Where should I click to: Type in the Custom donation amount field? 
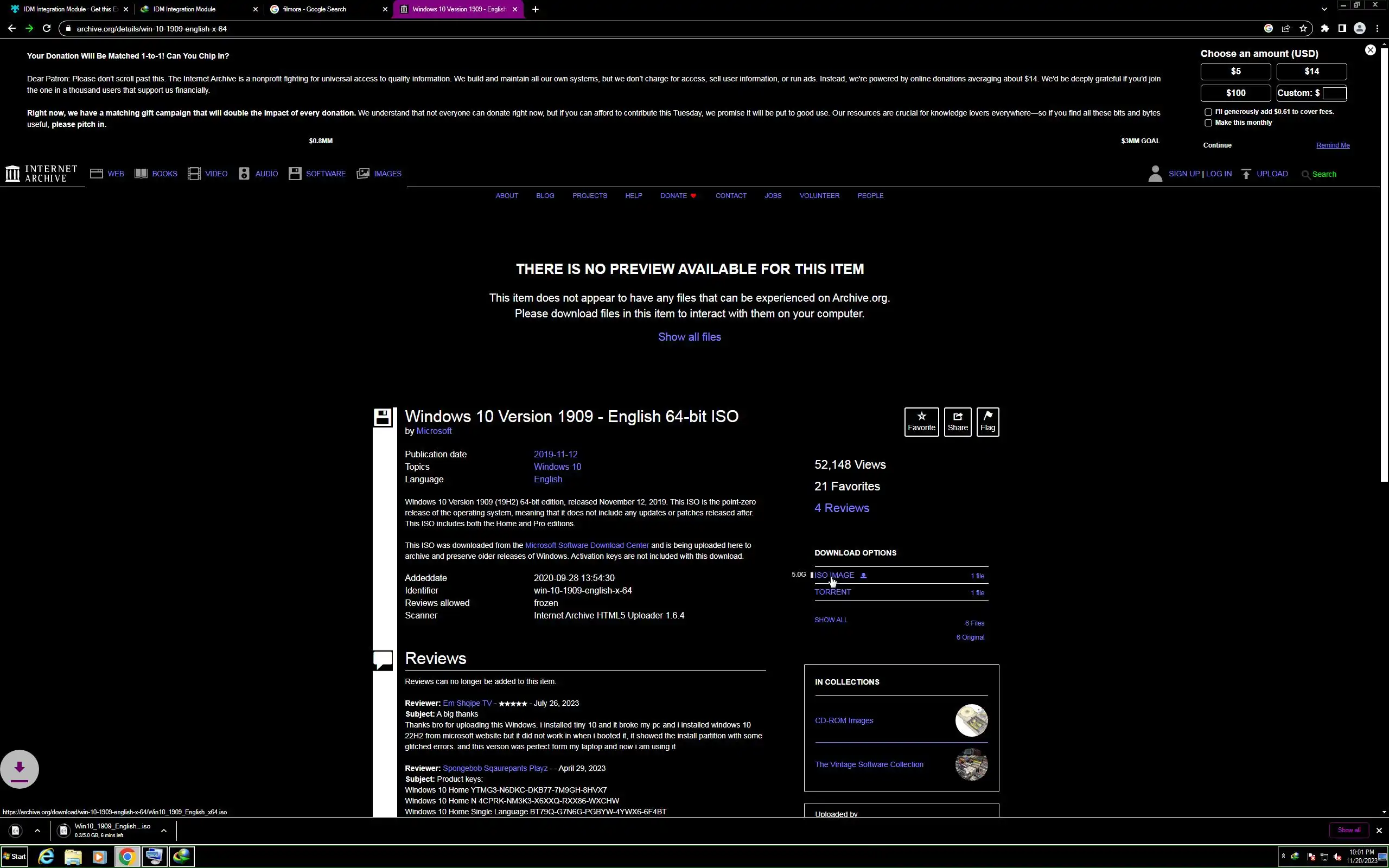coord(1334,93)
